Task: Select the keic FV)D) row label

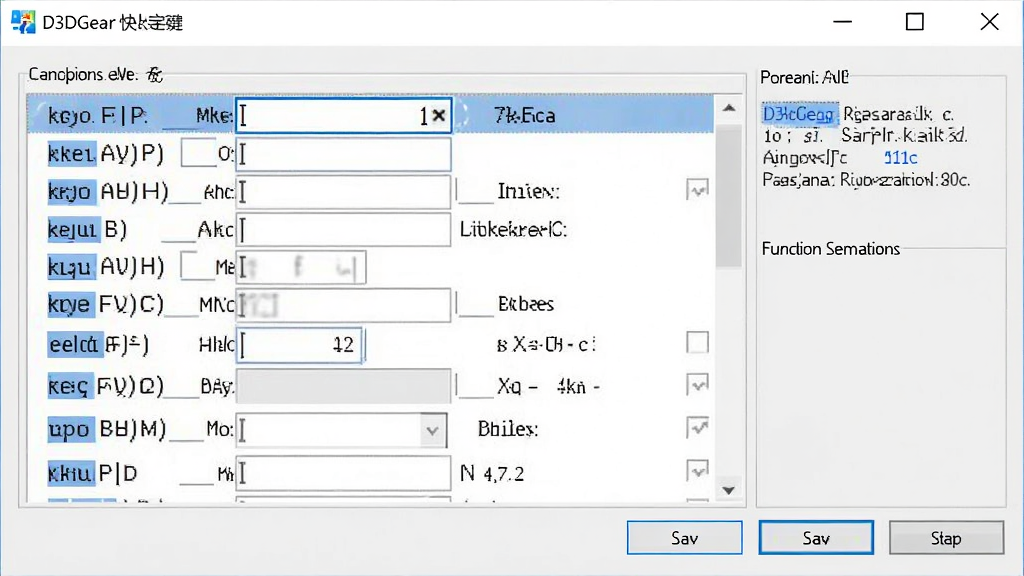Action: [105, 386]
